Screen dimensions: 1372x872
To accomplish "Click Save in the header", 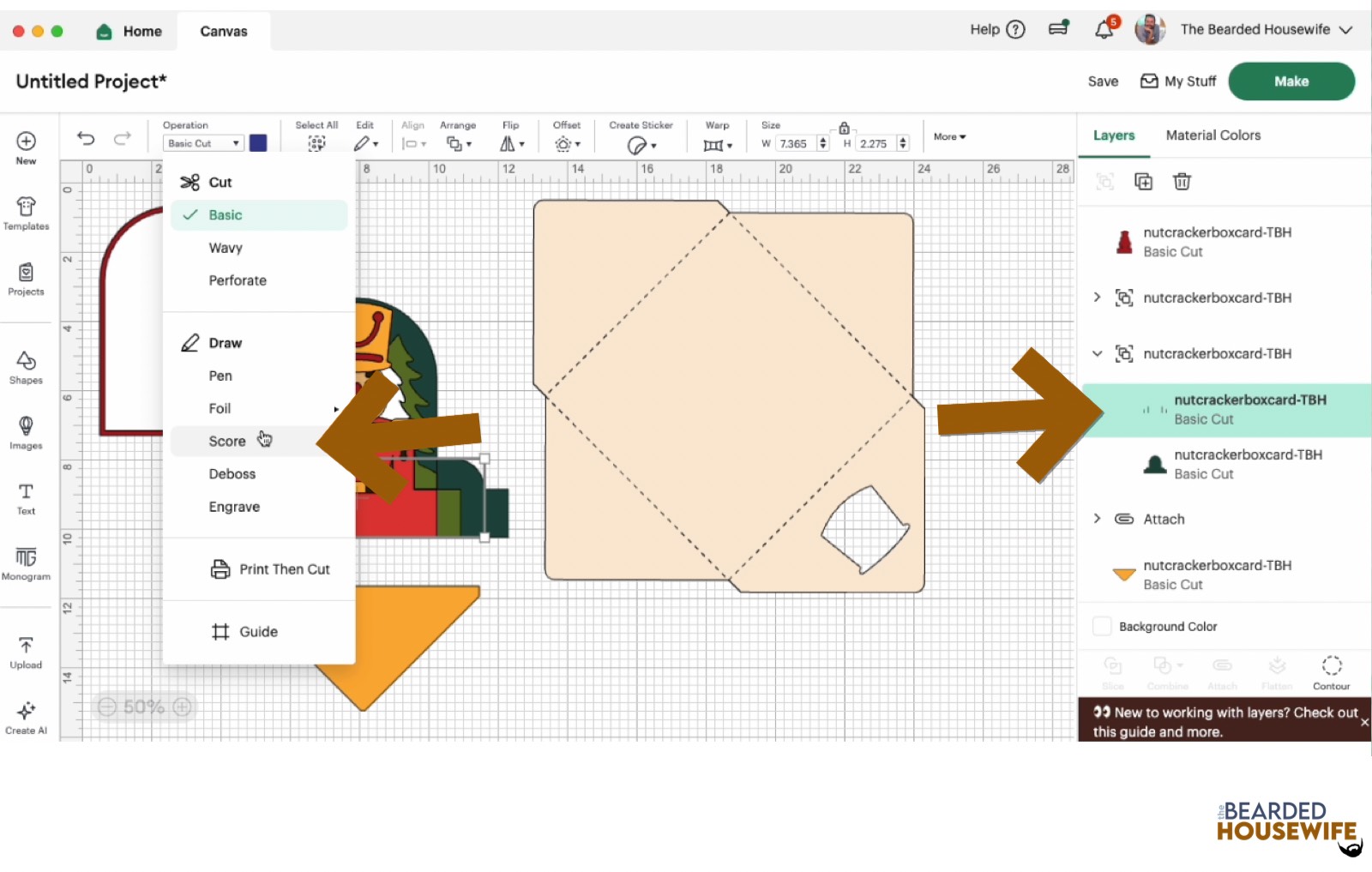I will click(1103, 81).
